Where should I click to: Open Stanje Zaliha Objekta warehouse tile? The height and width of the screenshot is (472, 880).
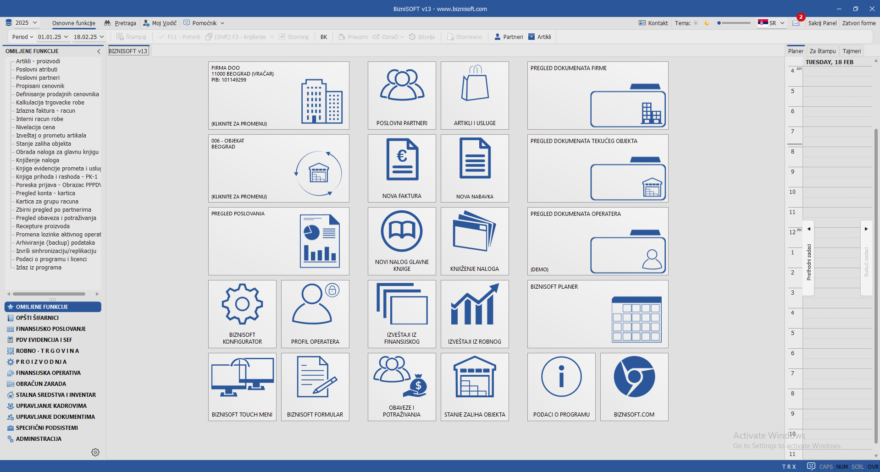tap(475, 386)
